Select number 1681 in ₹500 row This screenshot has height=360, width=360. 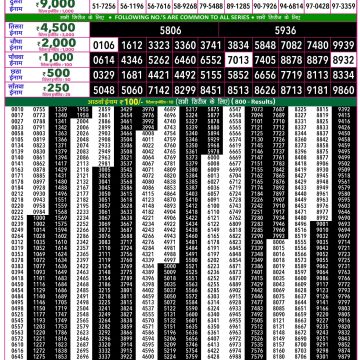132,75
